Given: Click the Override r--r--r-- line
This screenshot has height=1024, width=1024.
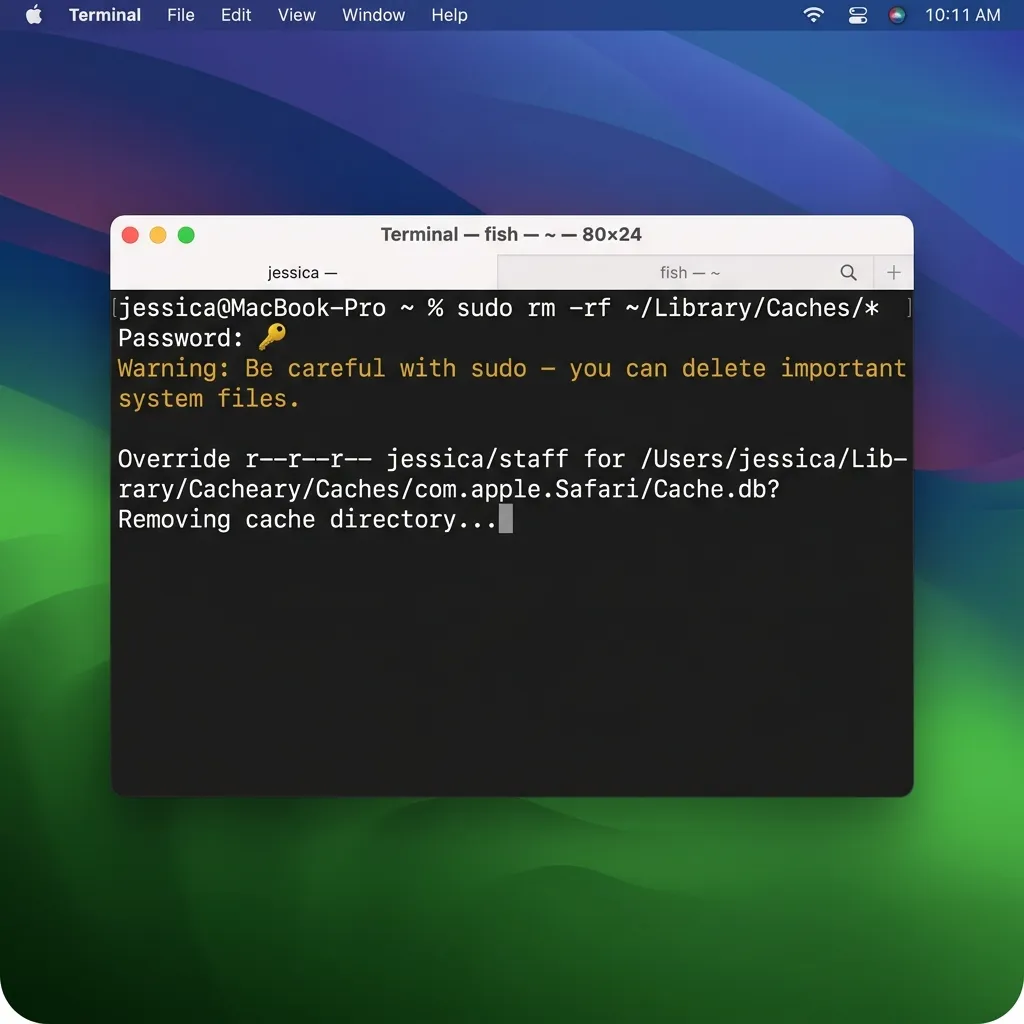Looking at the screenshot, I should [x=512, y=459].
